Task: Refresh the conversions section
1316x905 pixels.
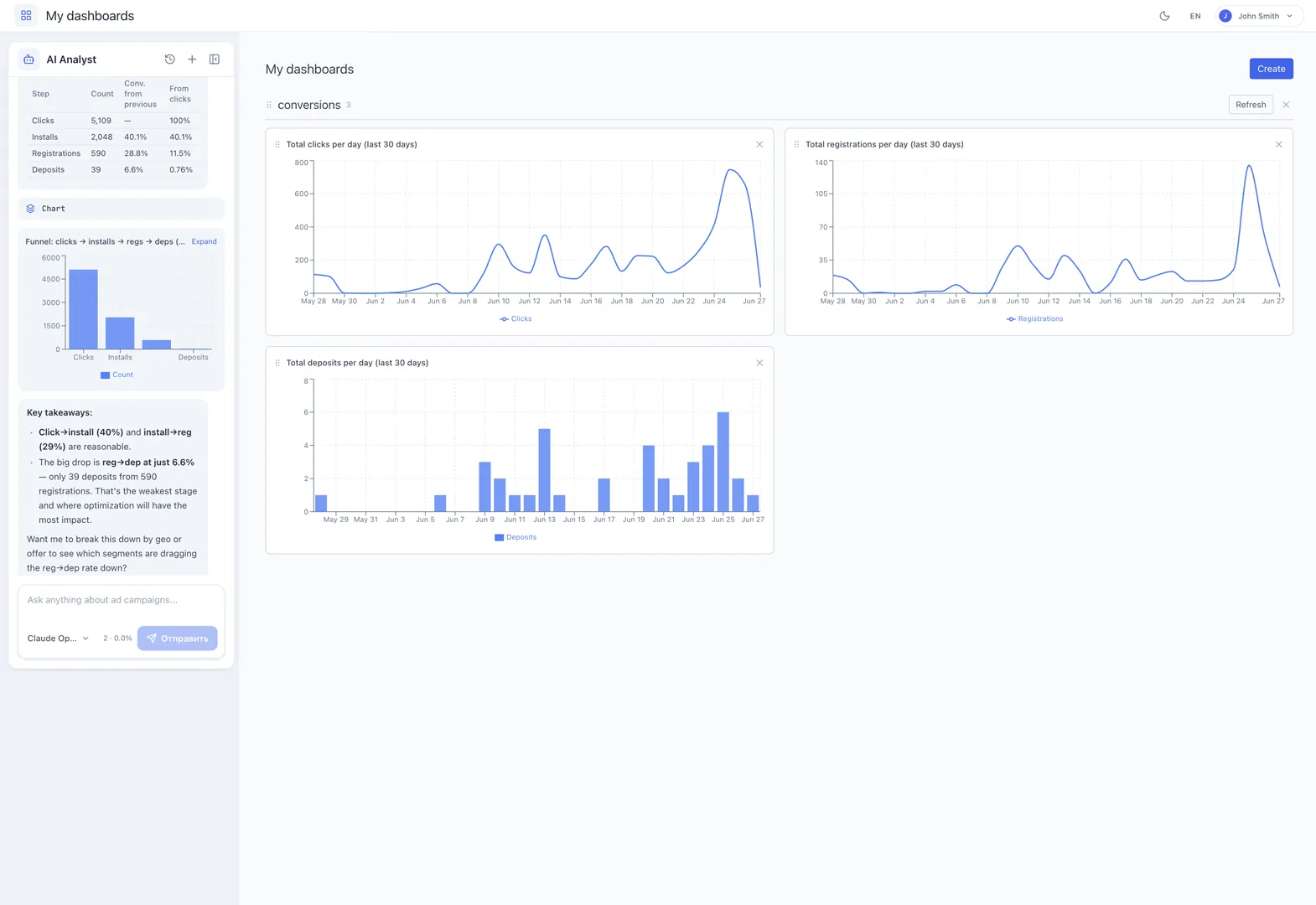Action: 1251,105
